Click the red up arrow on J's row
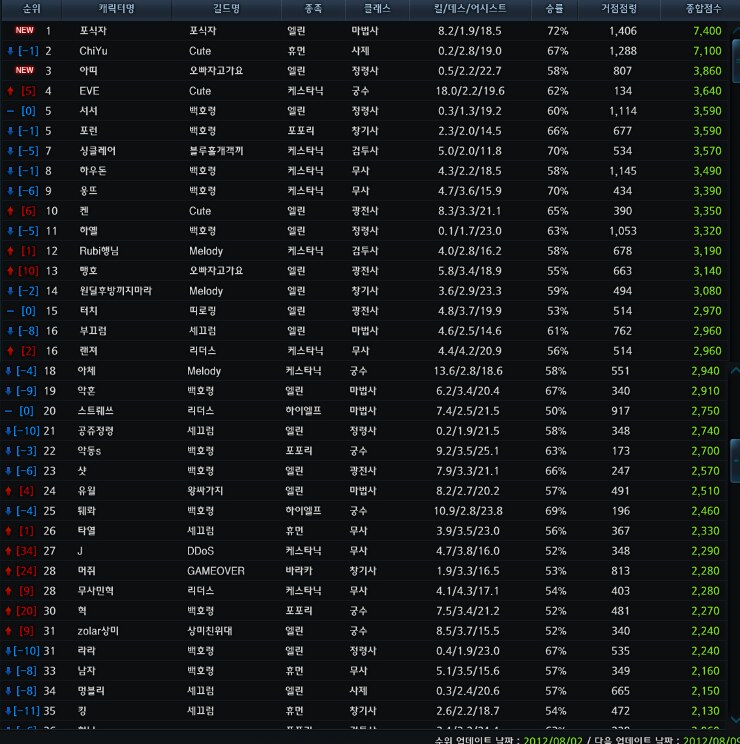Image resolution: width=740 pixels, height=744 pixels. click(11, 551)
